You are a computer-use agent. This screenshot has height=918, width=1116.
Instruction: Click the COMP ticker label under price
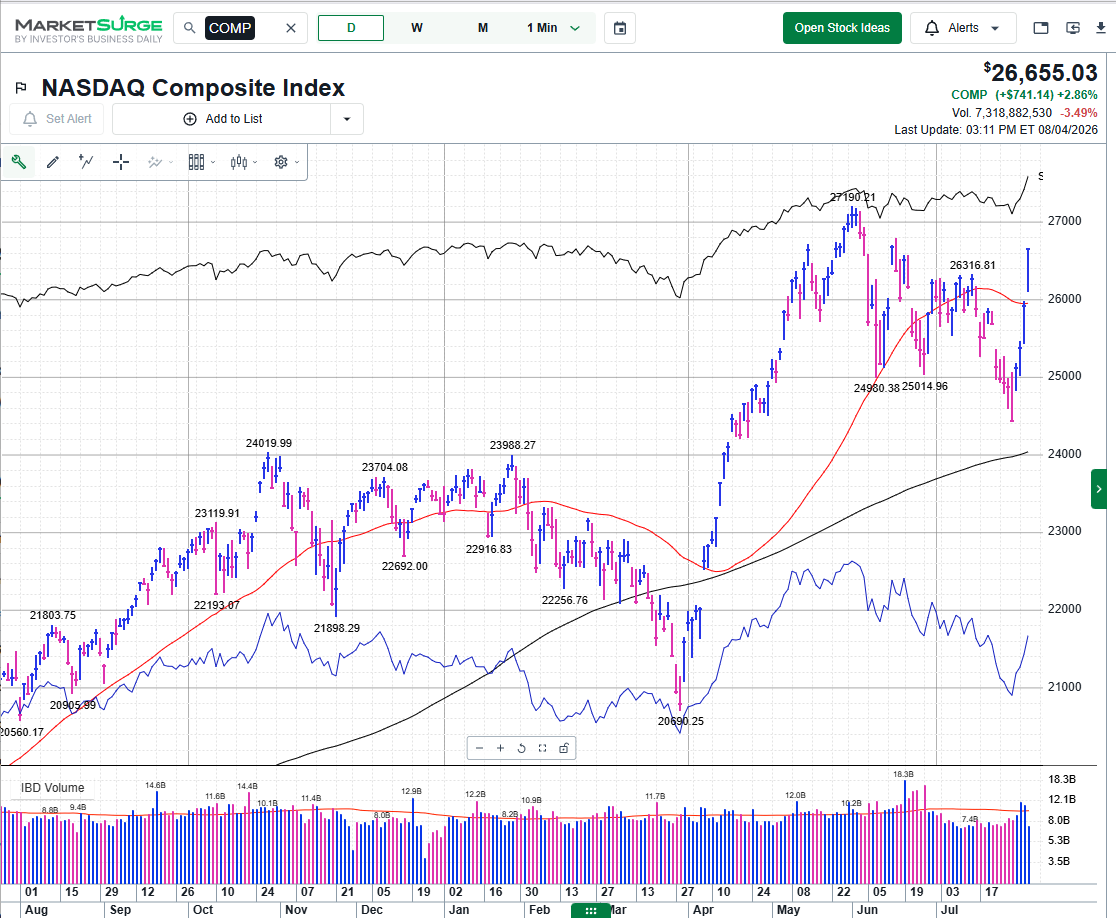click(x=969, y=95)
